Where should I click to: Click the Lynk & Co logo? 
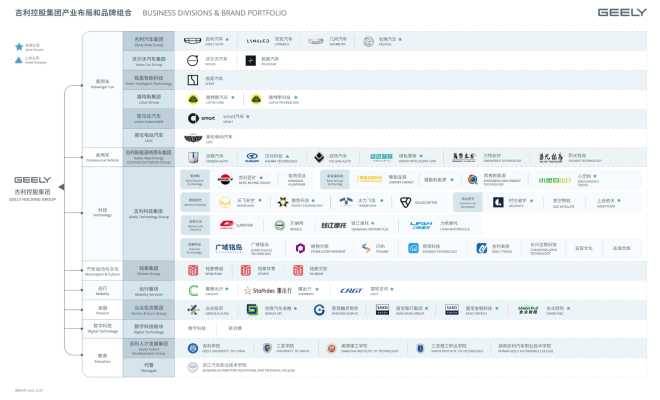(x=258, y=41)
